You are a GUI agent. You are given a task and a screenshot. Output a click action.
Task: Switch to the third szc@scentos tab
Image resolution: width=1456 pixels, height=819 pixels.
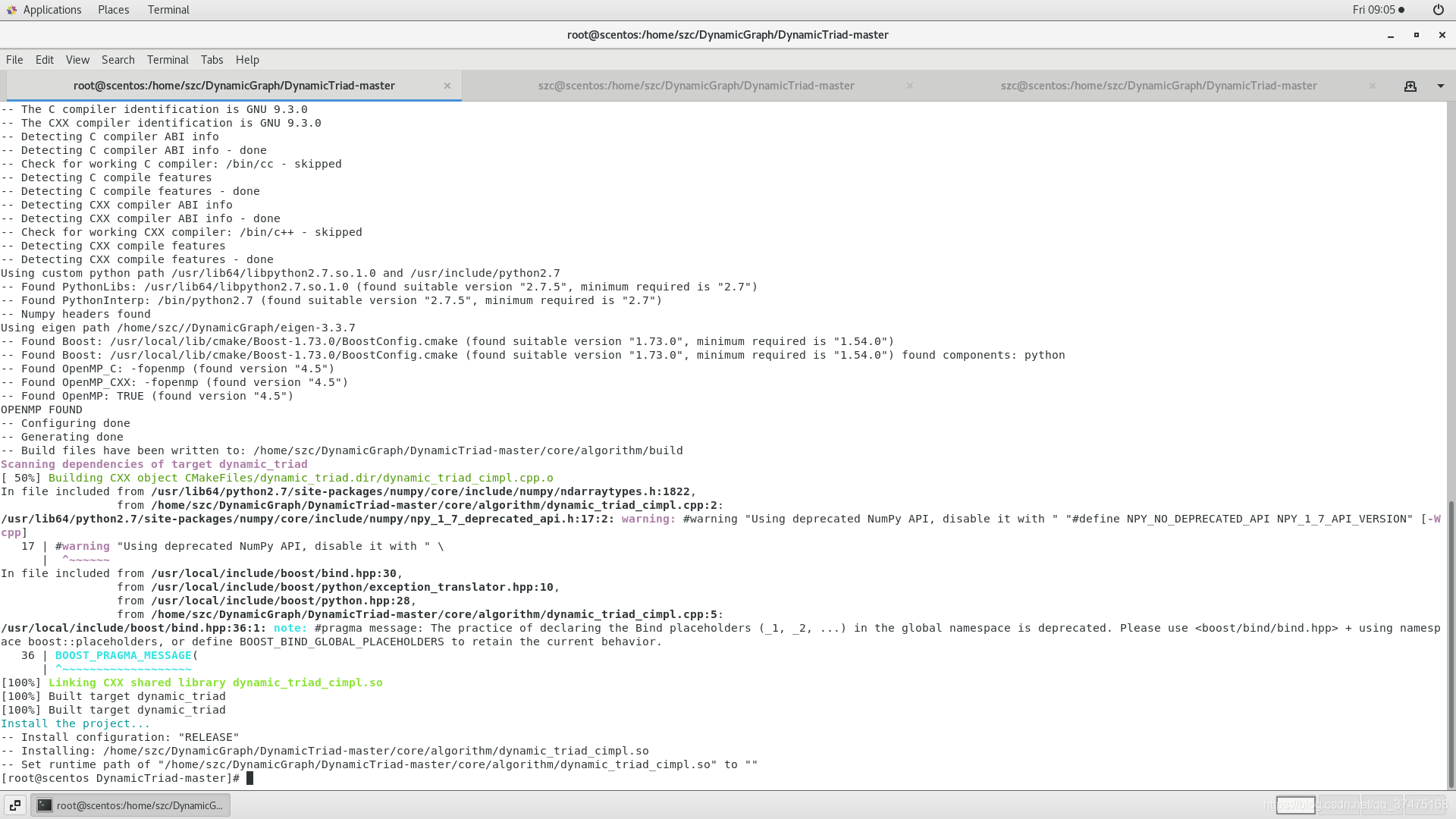1158,86
